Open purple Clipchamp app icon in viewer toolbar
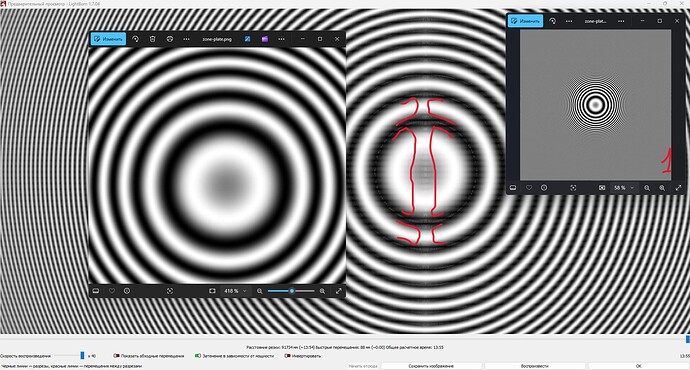This screenshot has width=690, height=370. pyautogui.click(x=264, y=39)
